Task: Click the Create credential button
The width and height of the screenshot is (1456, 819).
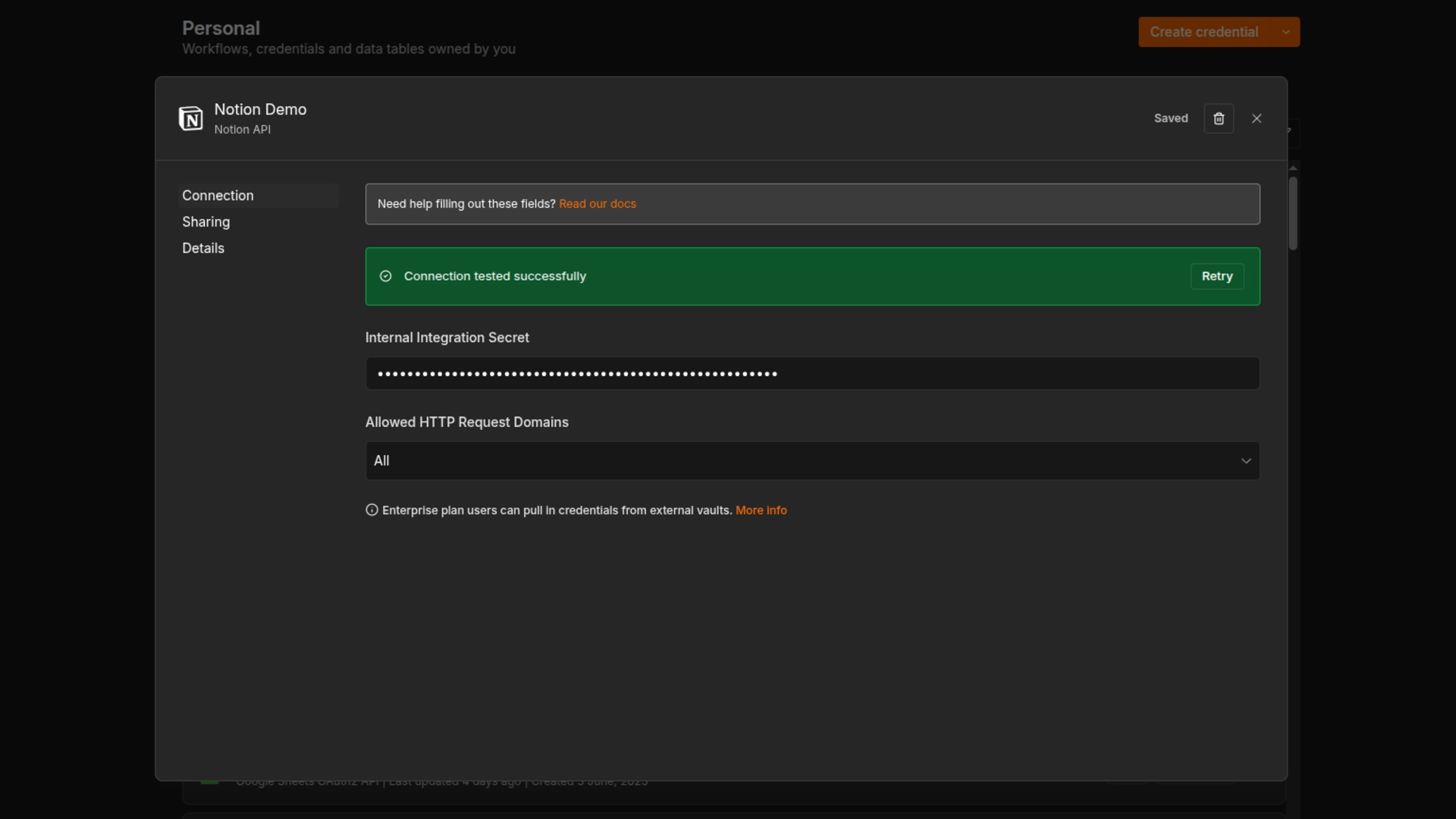Action: 1204,32
